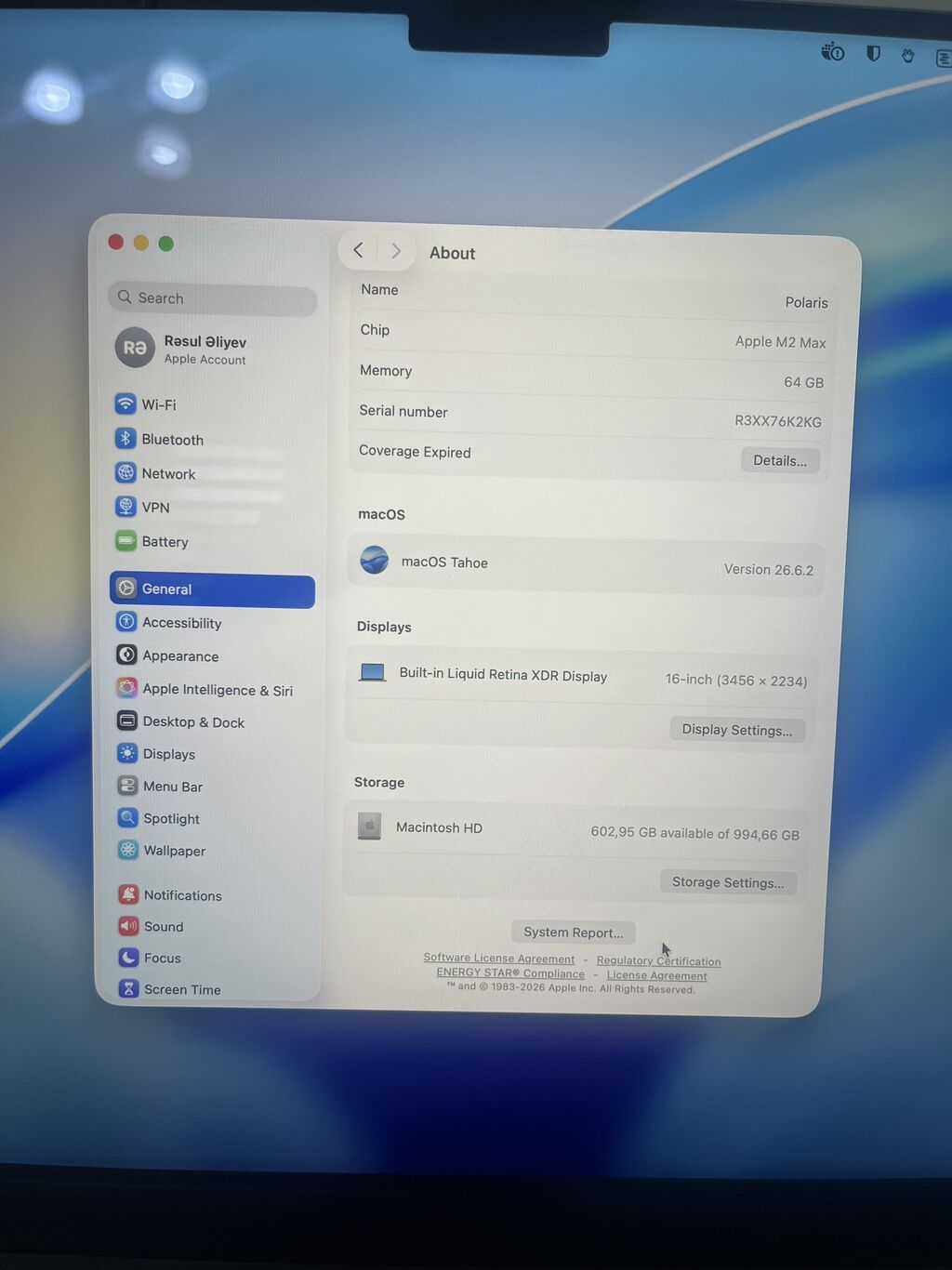Open the License Agreement link
952x1270 pixels.
point(657,976)
